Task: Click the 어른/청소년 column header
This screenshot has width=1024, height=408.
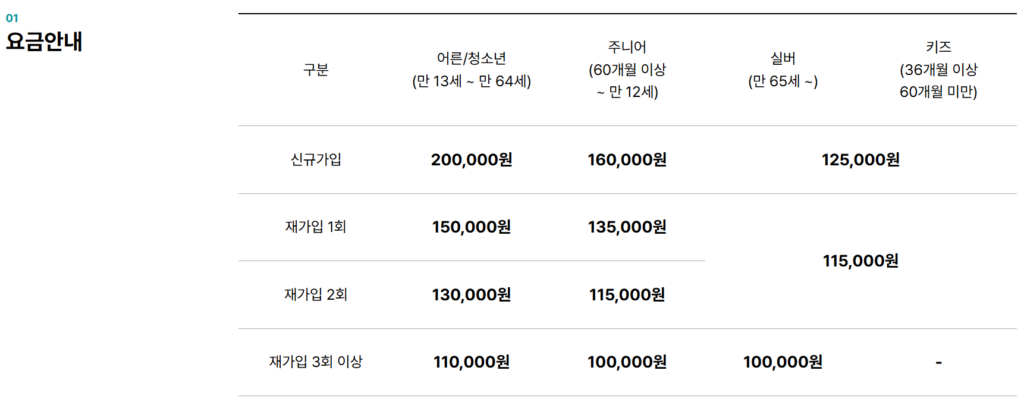Action: [471, 70]
